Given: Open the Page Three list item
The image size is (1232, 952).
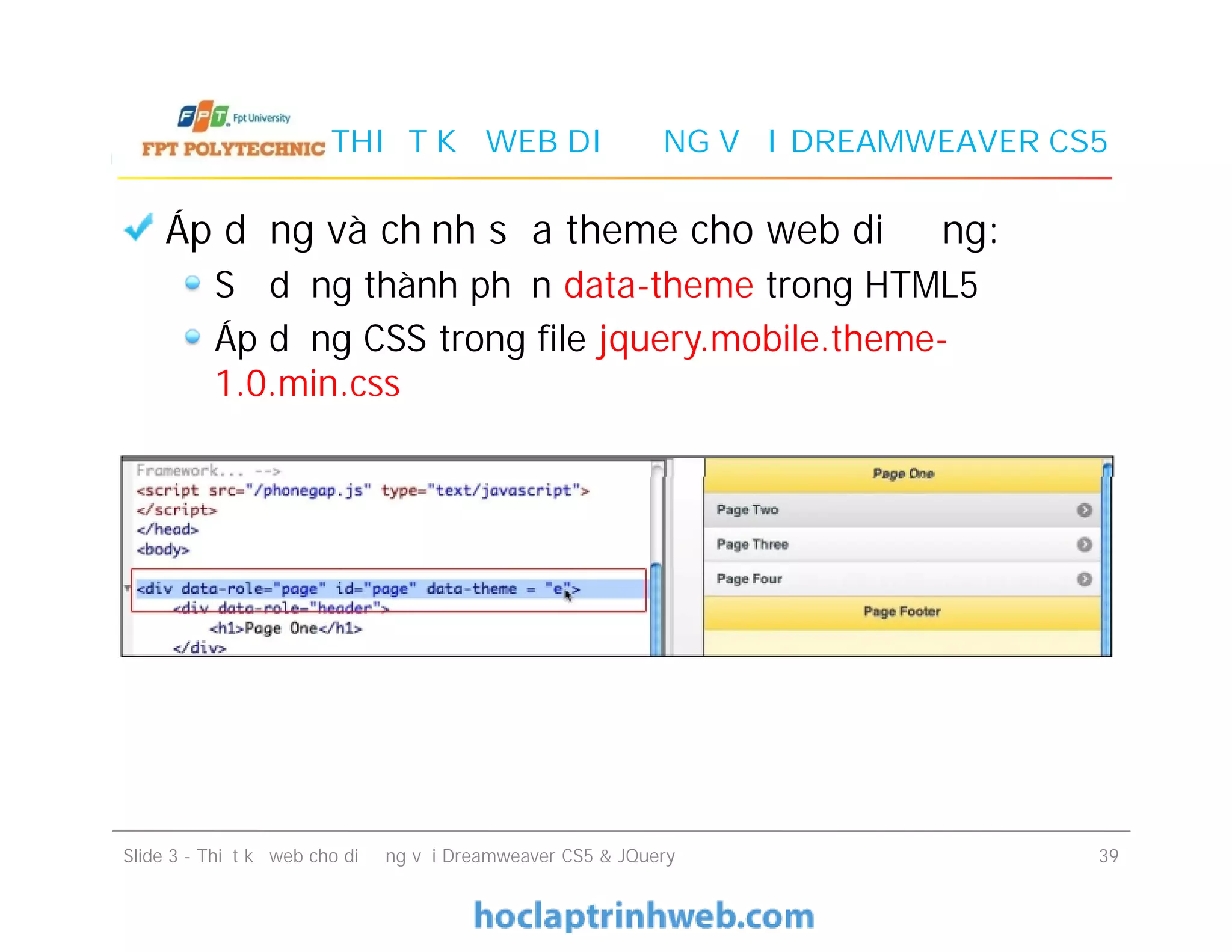Looking at the screenshot, I should (902, 545).
